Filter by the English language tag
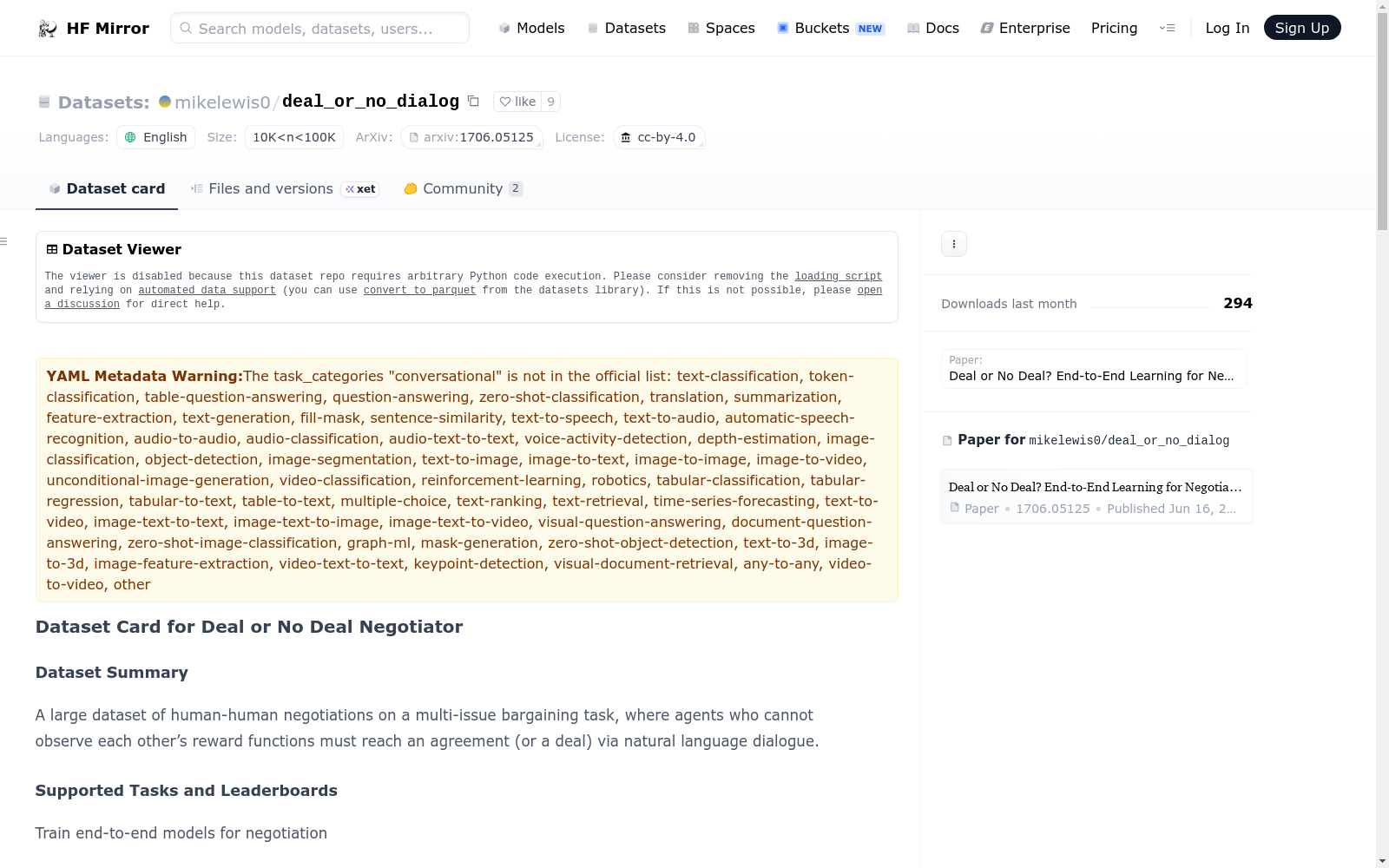1389x868 pixels. point(156,137)
